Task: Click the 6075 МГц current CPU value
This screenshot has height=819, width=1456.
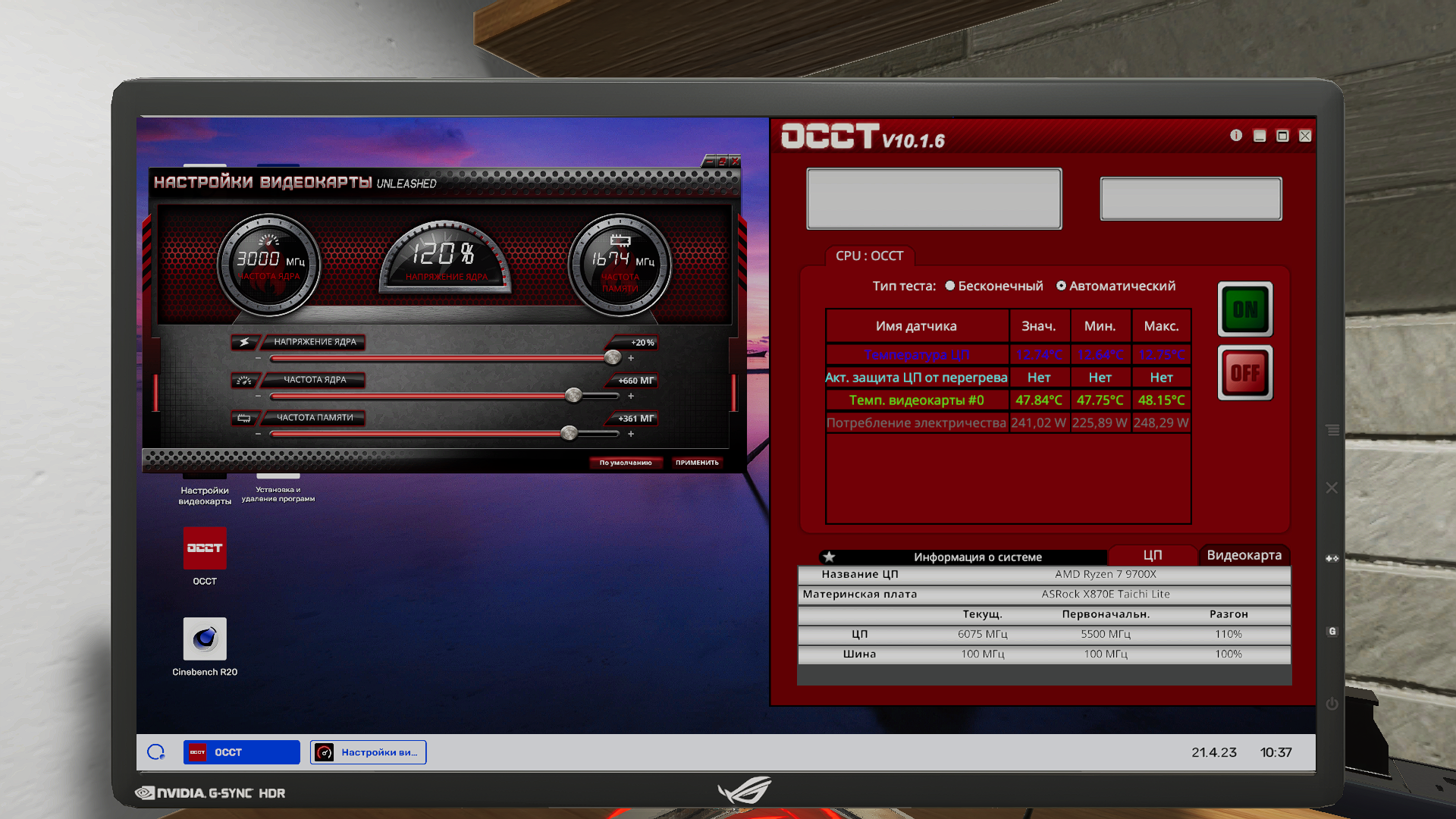Action: (x=983, y=634)
